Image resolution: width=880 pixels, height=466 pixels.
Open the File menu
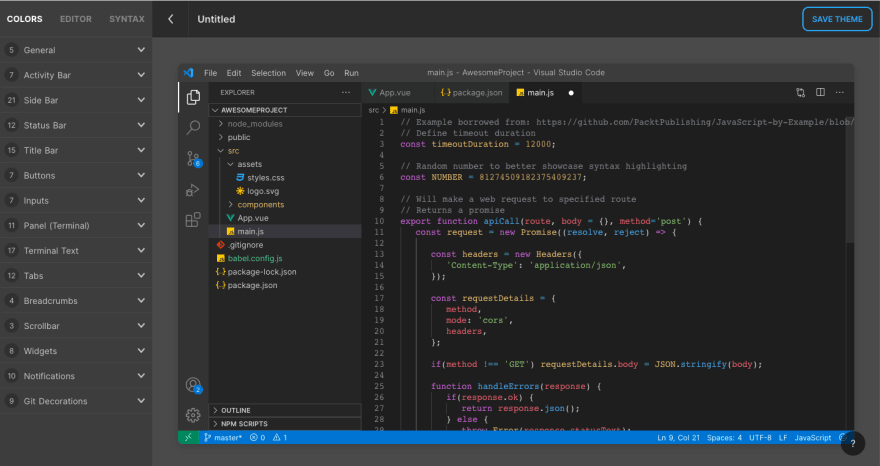click(x=210, y=73)
